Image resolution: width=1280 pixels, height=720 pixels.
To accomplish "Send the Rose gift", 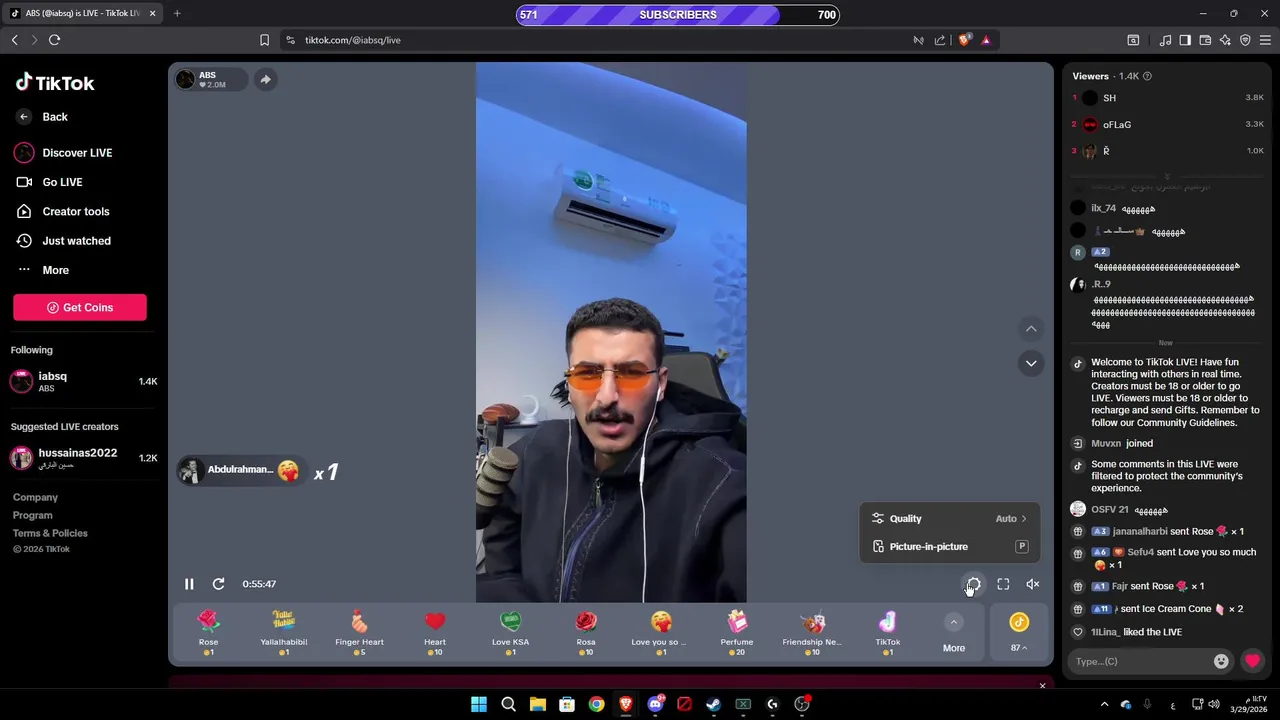I will pyautogui.click(x=208, y=633).
